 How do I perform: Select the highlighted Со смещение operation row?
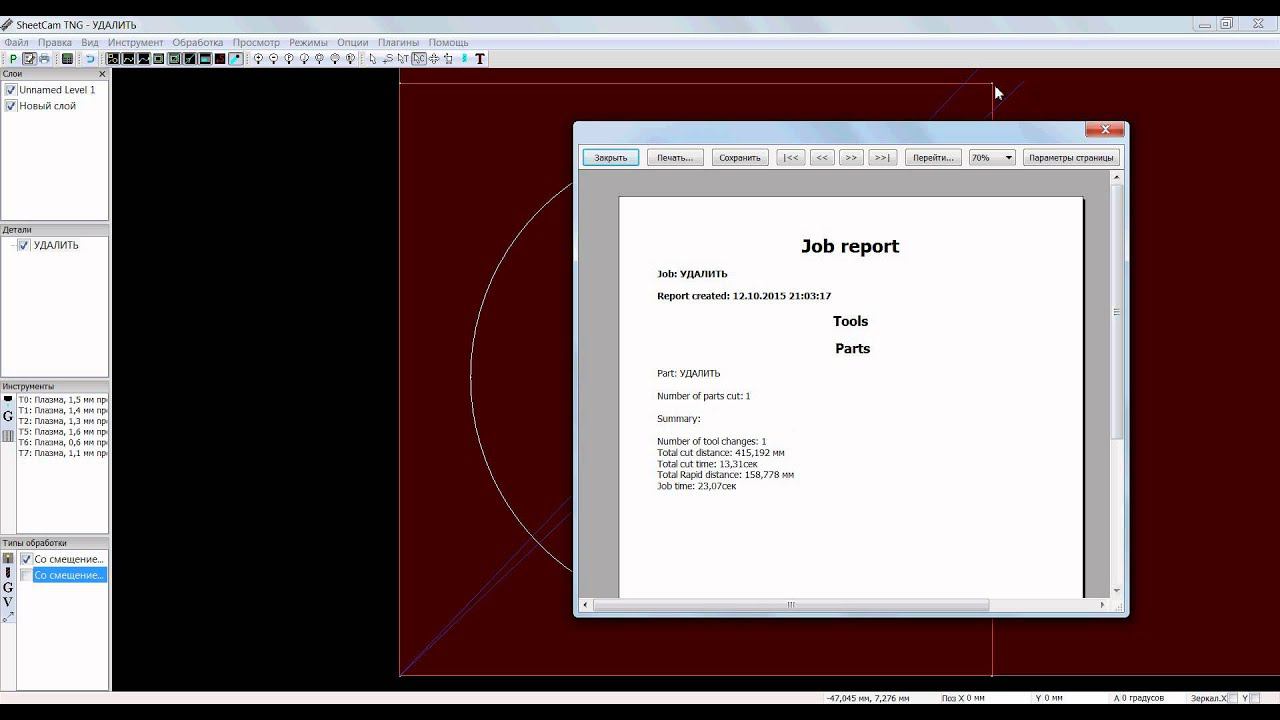click(69, 575)
